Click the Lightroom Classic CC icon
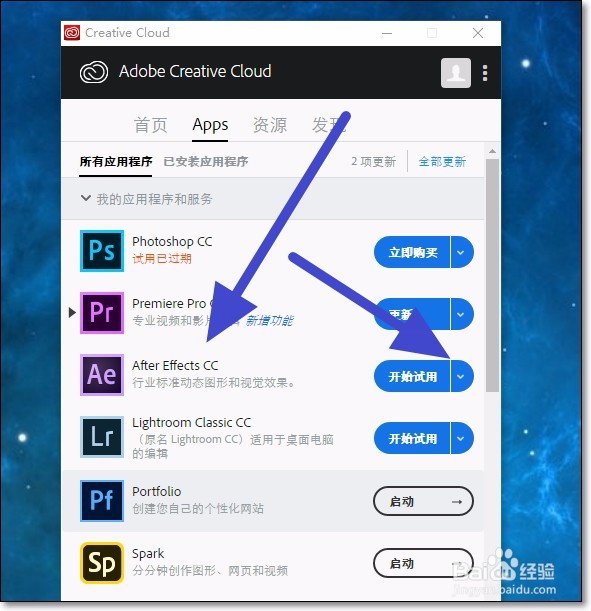The height and width of the screenshot is (611, 591). coord(102,436)
